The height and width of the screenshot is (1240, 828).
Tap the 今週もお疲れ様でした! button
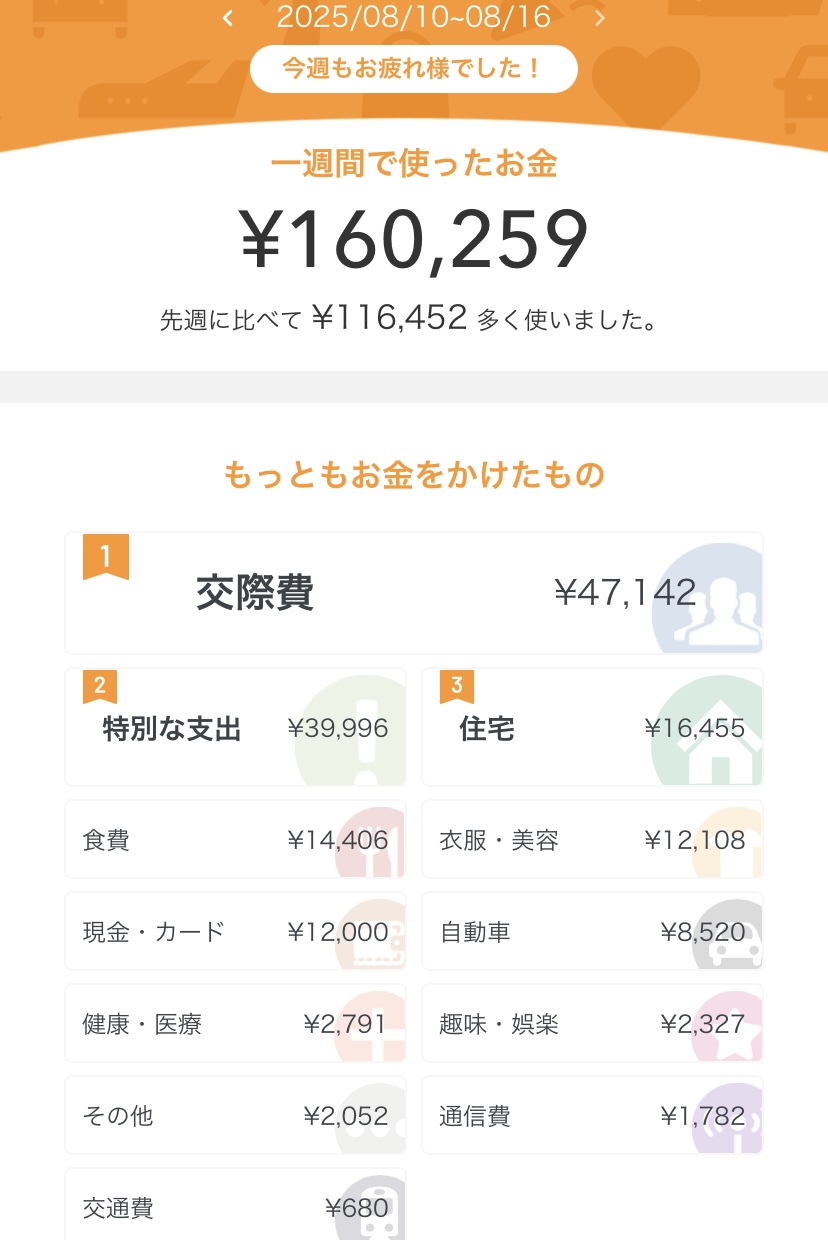click(x=413, y=69)
